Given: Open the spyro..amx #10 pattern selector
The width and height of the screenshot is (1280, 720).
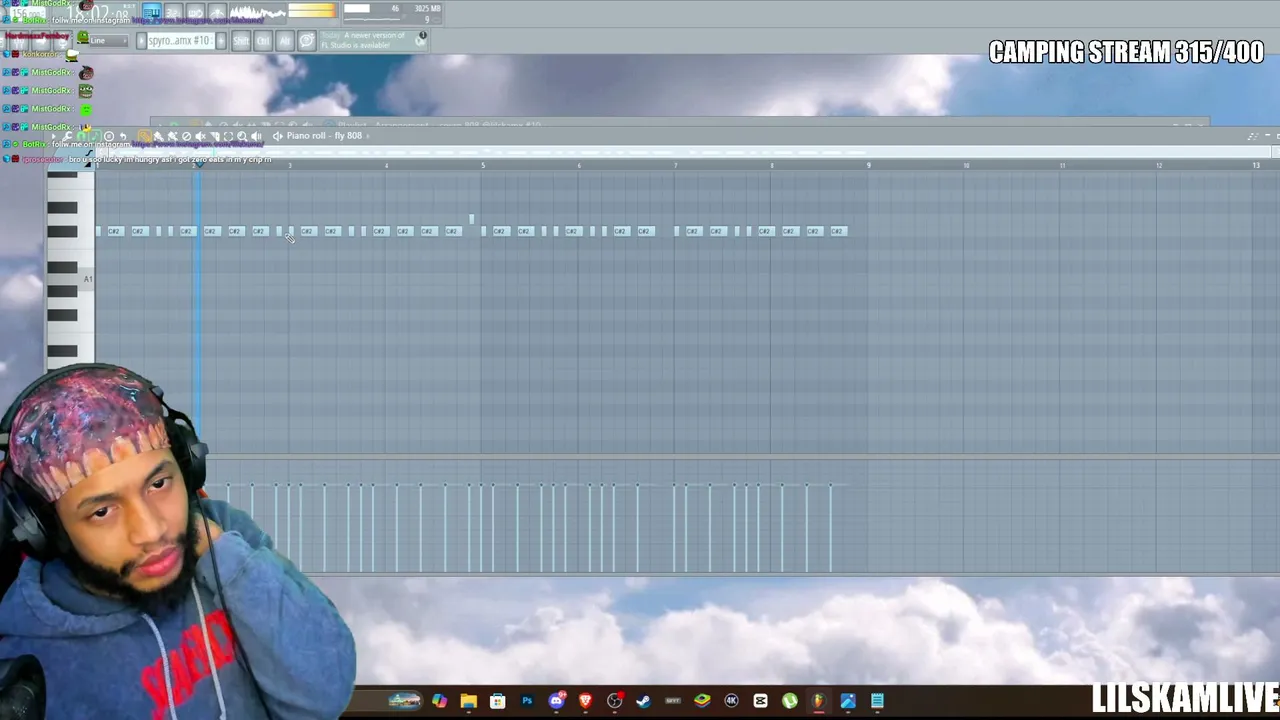Looking at the screenshot, I should (x=180, y=41).
